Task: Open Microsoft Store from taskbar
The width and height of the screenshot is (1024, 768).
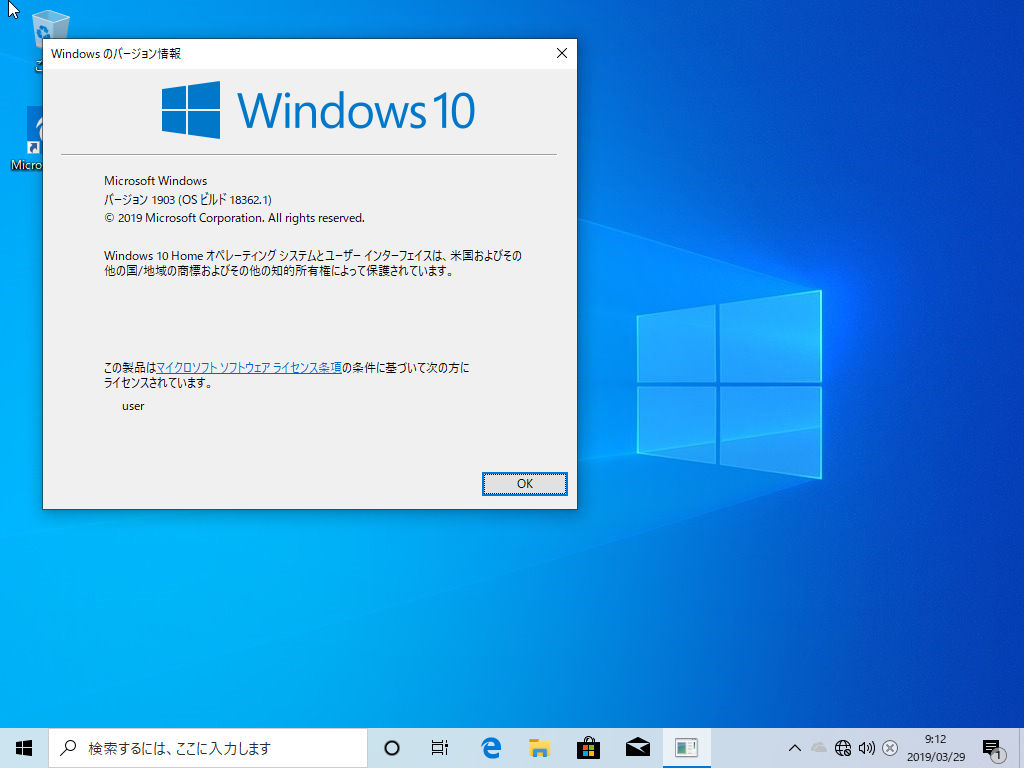Action: click(588, 748)
